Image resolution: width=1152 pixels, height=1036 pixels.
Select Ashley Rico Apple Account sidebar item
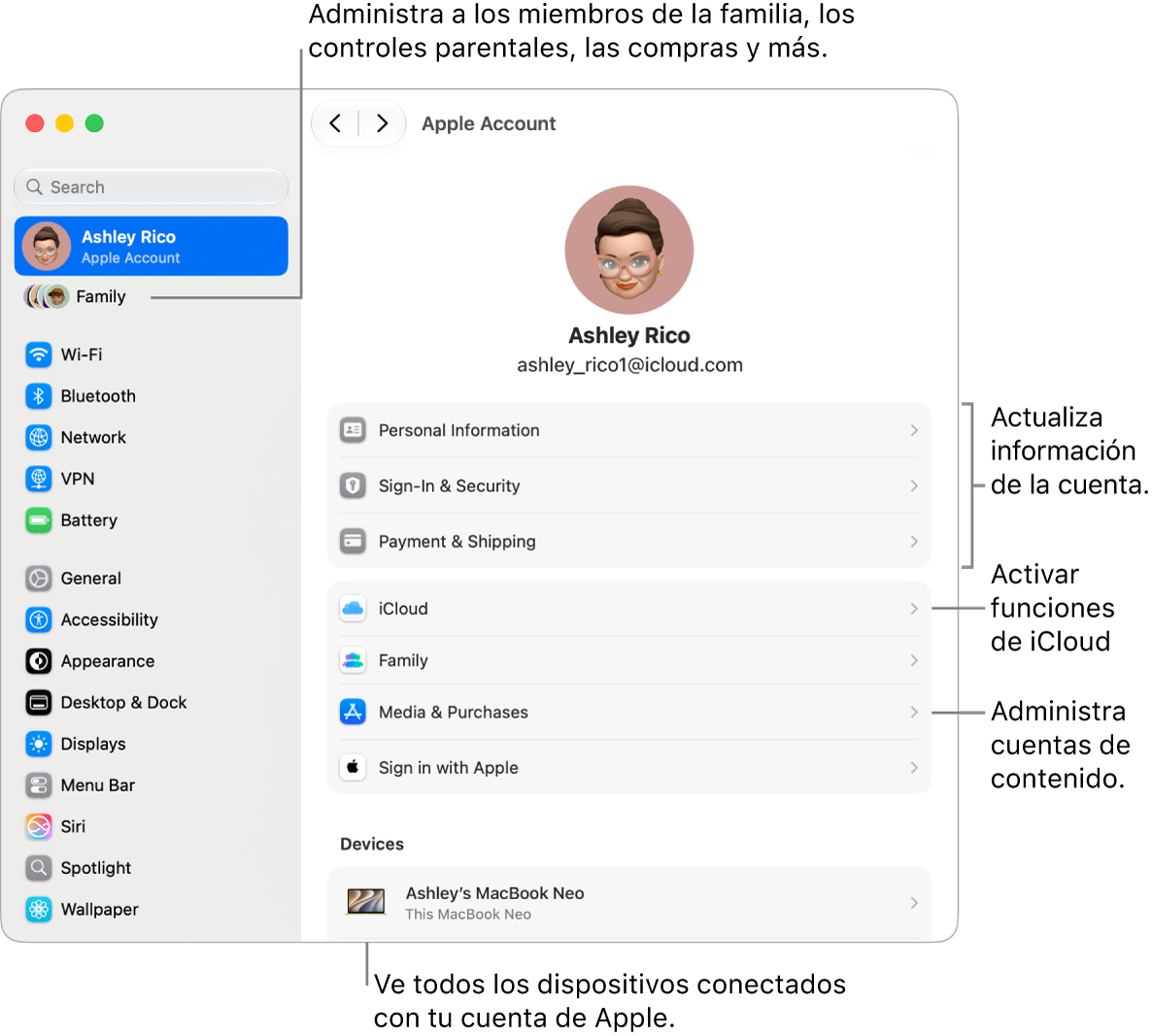152,247
